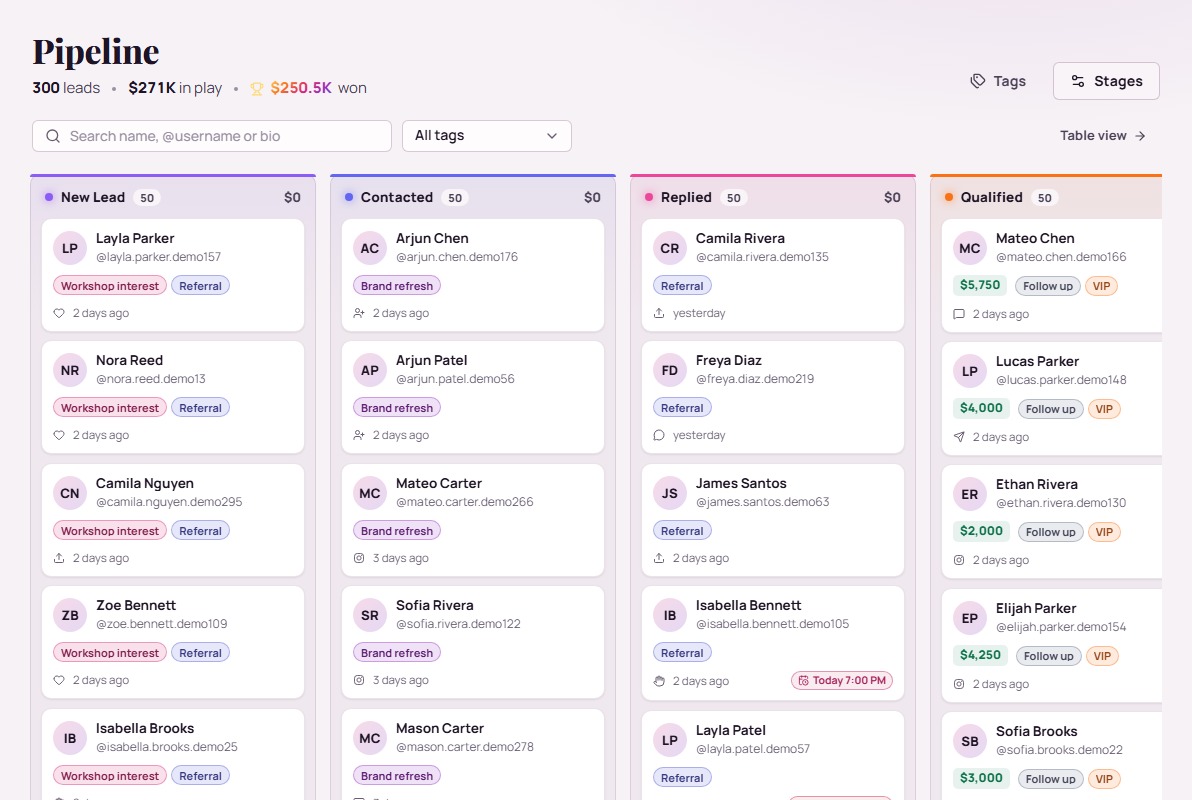Image resolution: width=1192 pixels, height=800 pixels.
Task: Select the Replied column header
Action: pos(772,197)
